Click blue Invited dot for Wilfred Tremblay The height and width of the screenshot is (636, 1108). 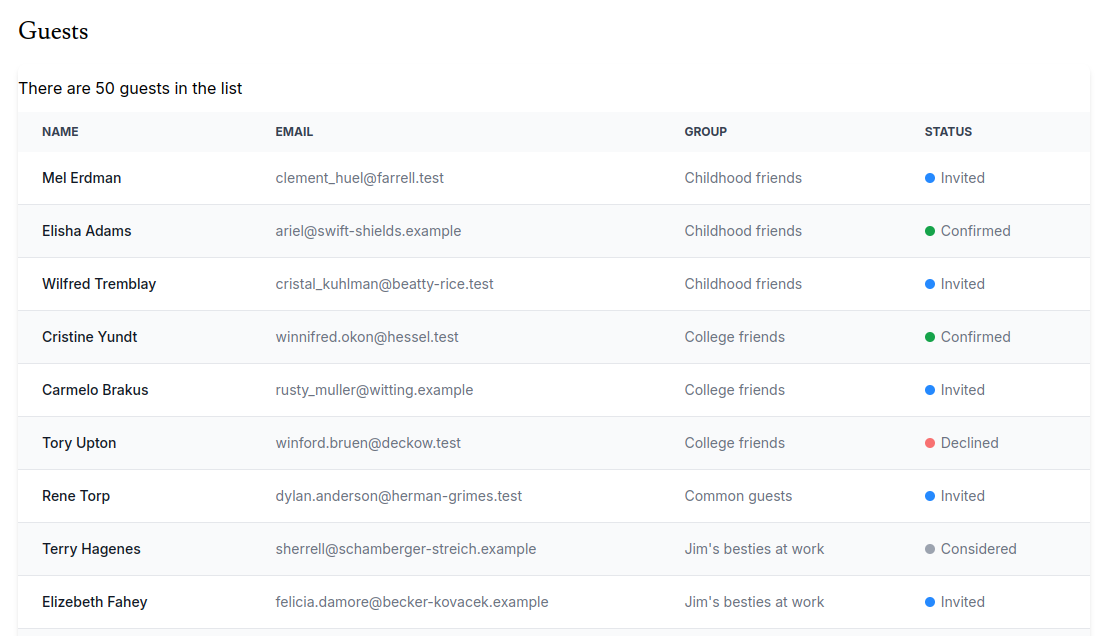(x=930, y=284)
